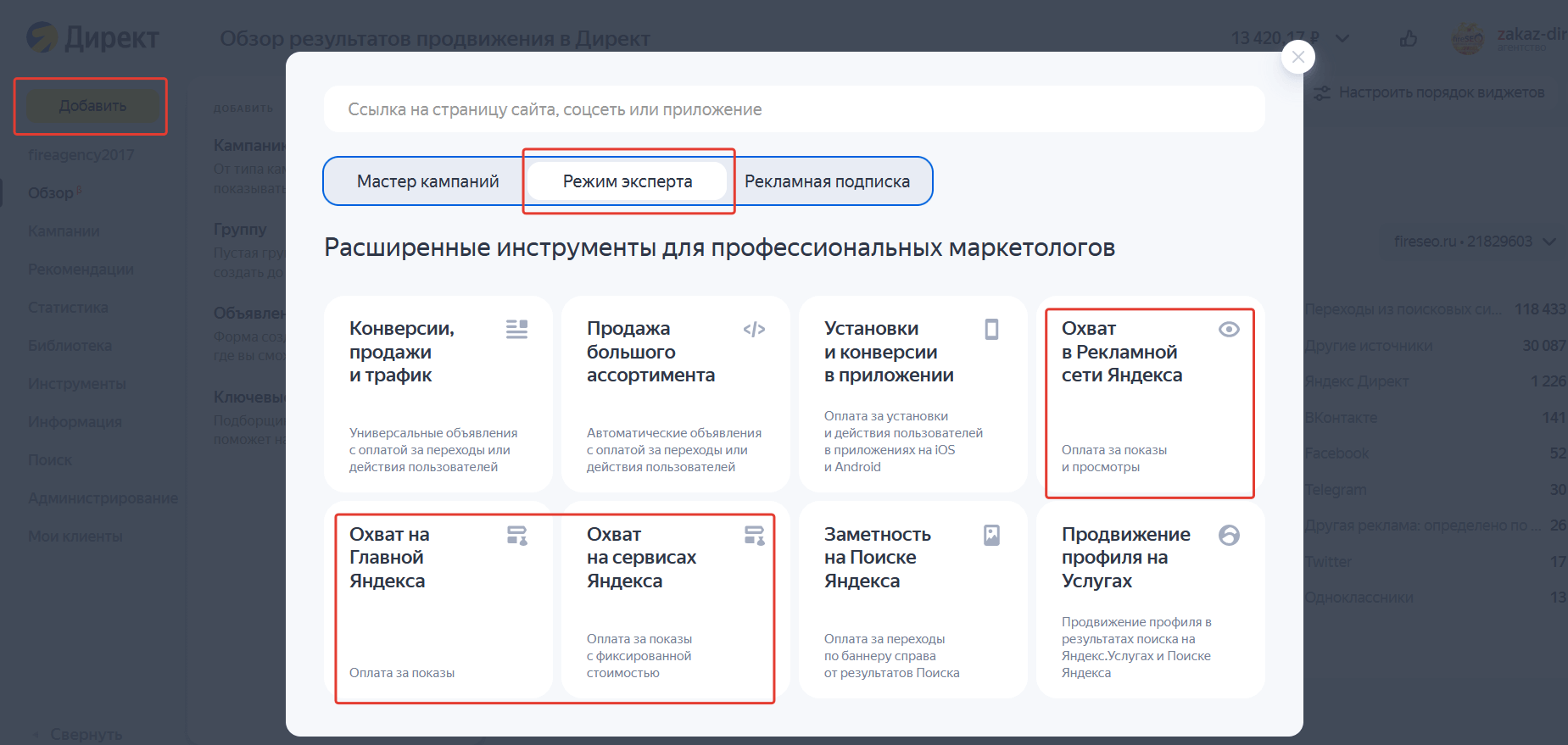Close the campaign creation dialog

1297,58
